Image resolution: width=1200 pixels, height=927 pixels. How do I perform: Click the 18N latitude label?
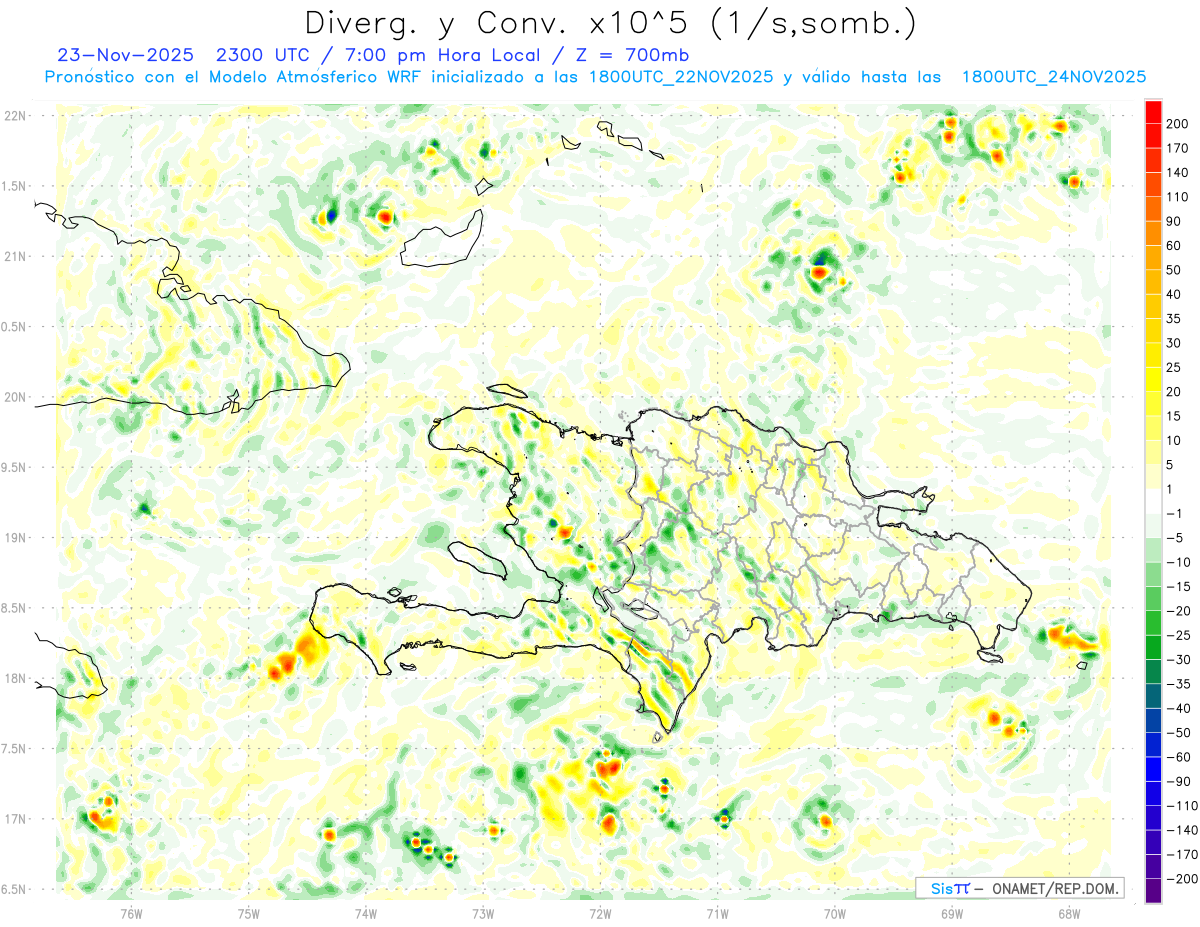(x=17, y=679)
